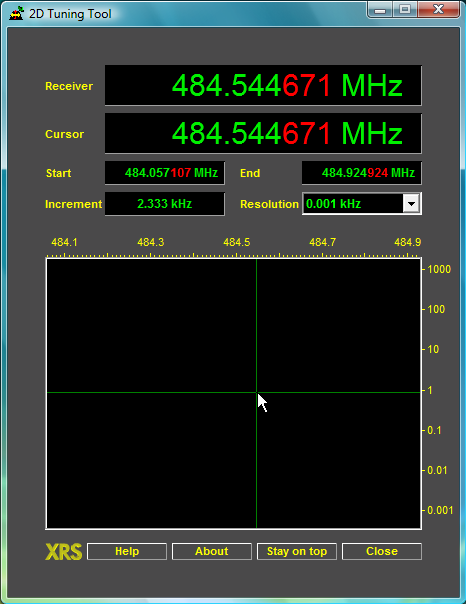The width and height of the screenshot is (466, 604).
Task: Click the 0.001 vertical scale label
Action: tap(440, 510)
